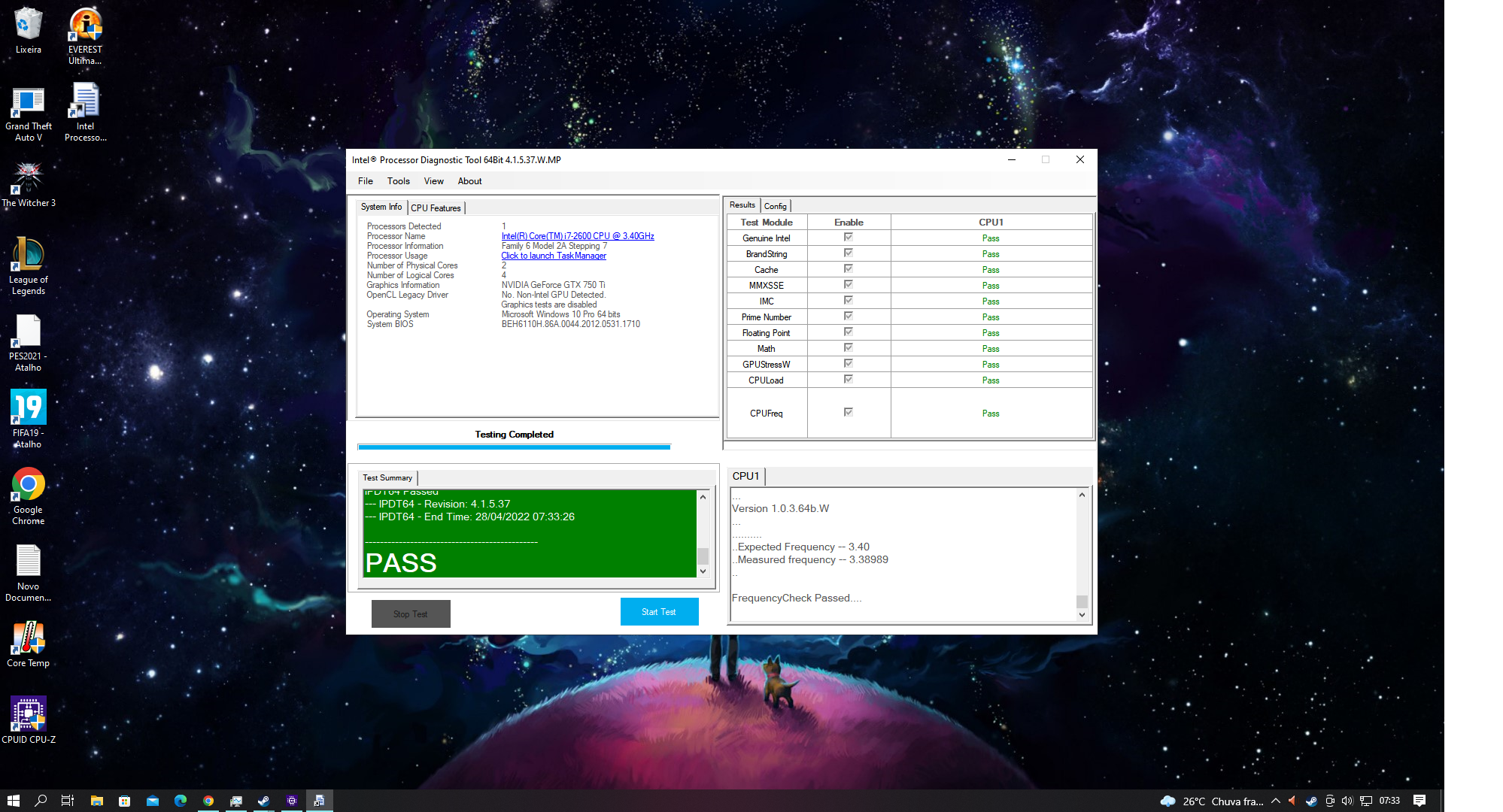Select the Novo Documento text file
Image resolution: width=1503 pixels, height=812 pixels.
[x=28, y=573]
